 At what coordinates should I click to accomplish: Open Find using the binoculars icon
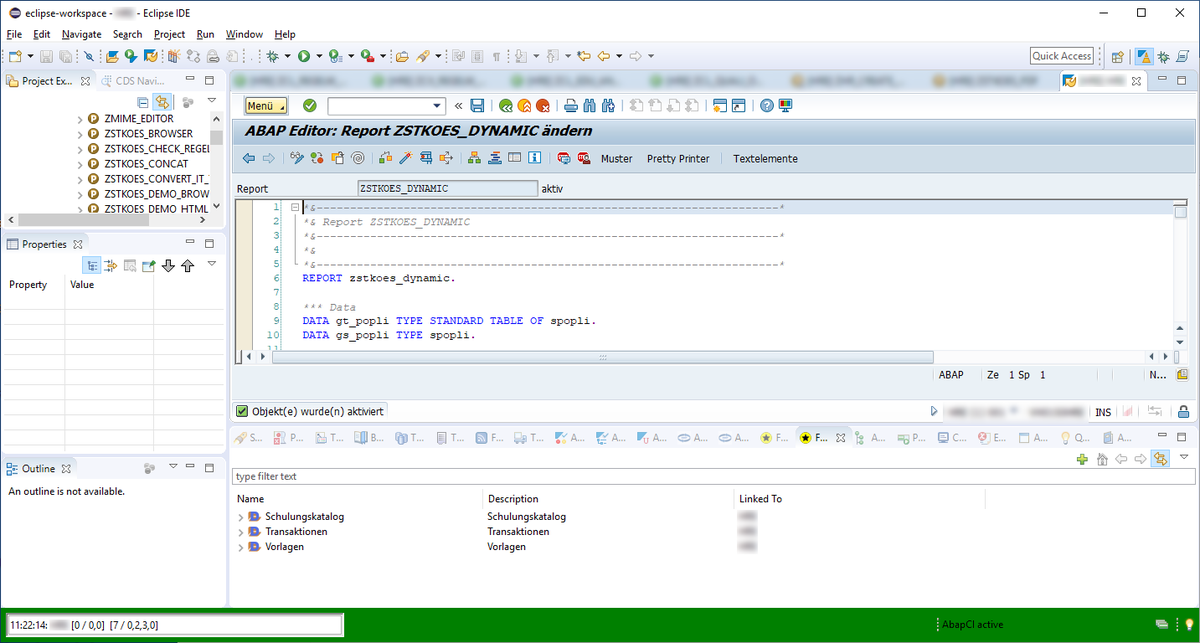pyautogui.click(x=589, y=106)
